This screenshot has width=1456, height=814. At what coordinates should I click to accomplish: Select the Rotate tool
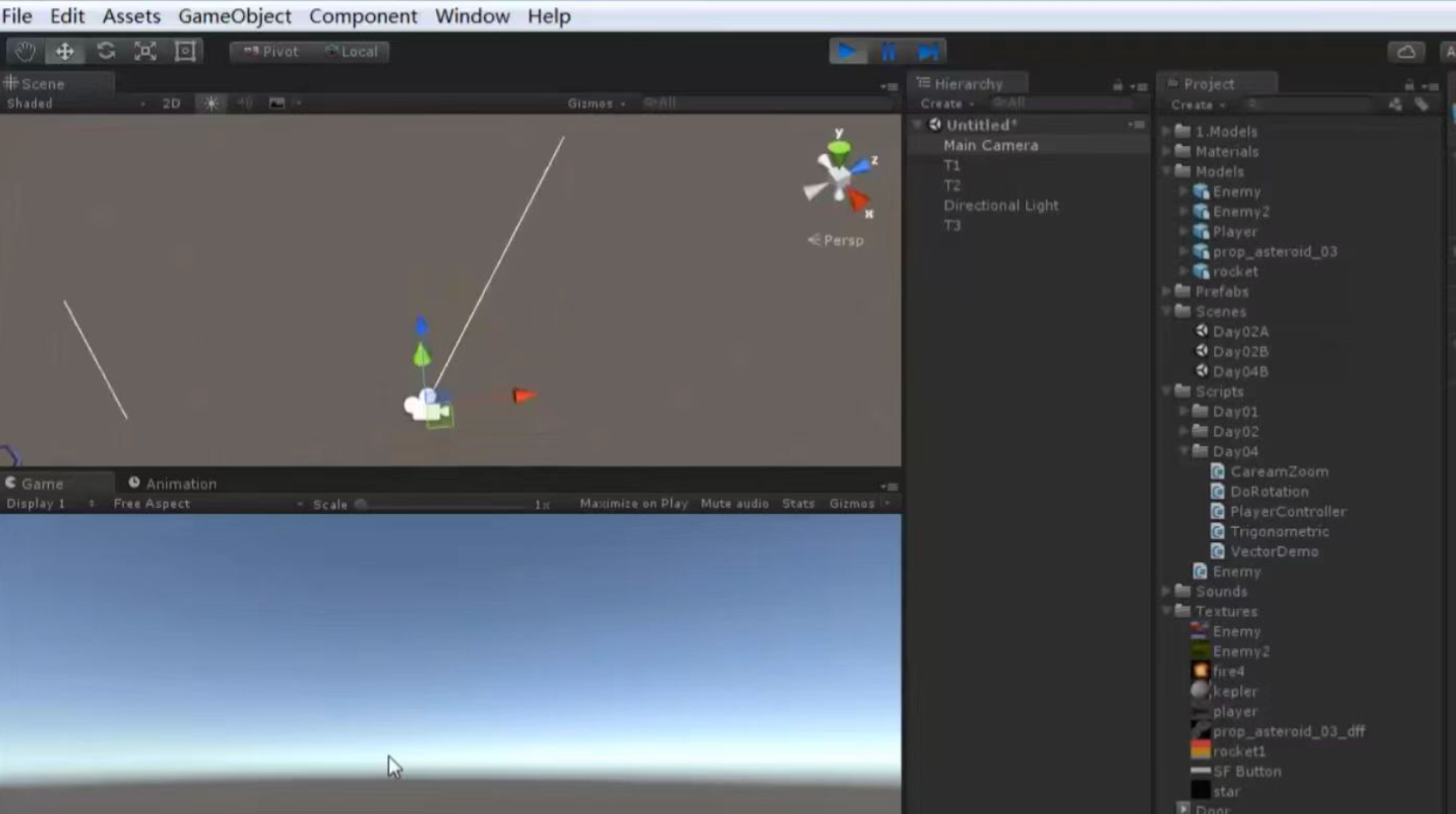[106, 51]
